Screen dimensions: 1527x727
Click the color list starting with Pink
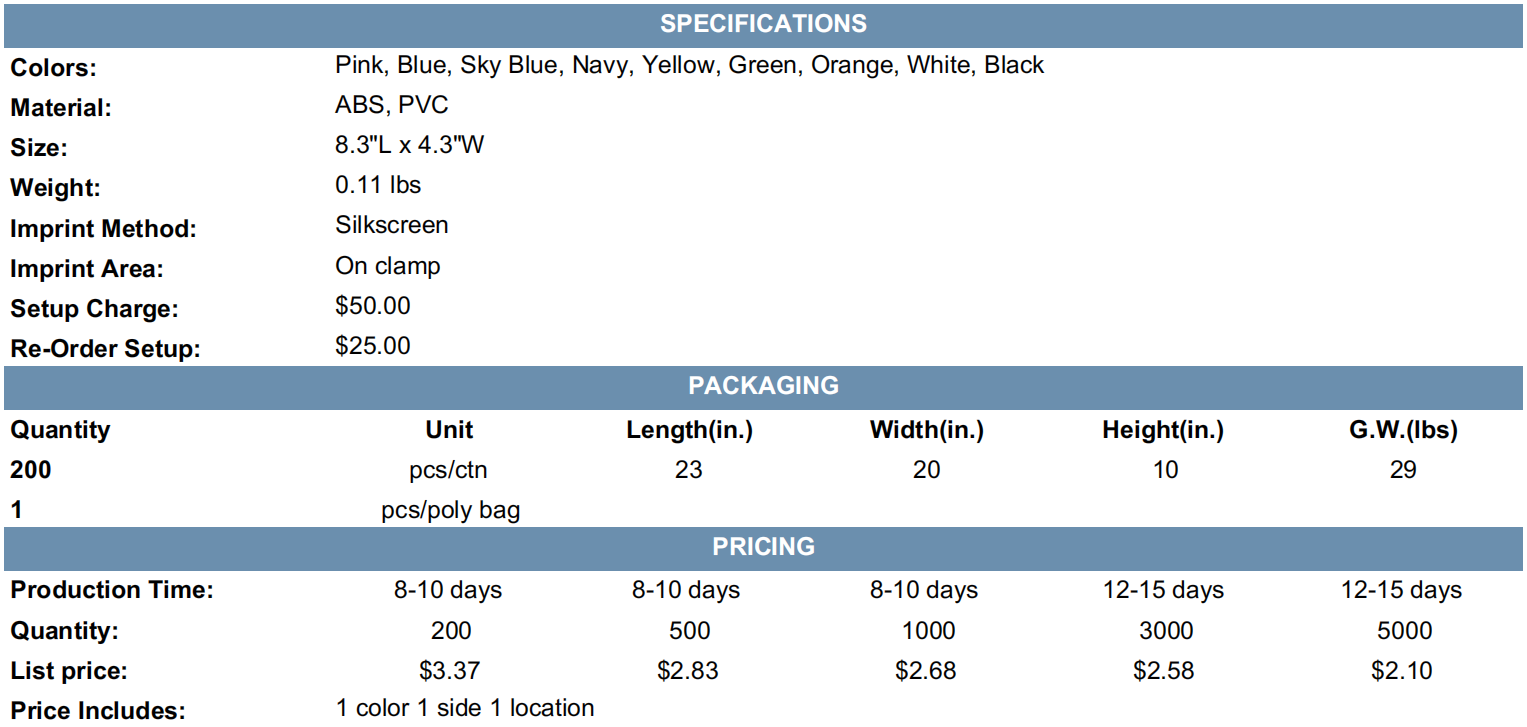(x=690, y=66)
